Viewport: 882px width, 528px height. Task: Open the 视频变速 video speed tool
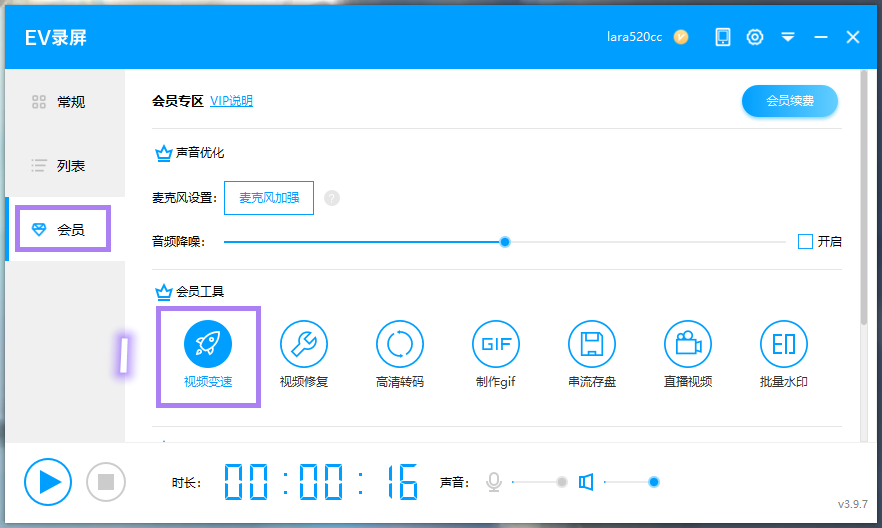(x=208, y=345)
